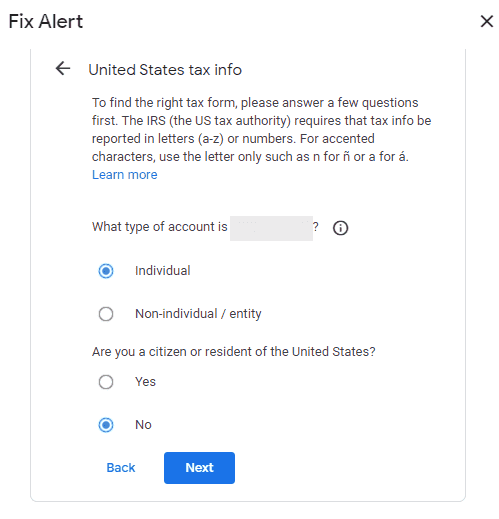Select the No radio button for US citizenship
Viewport: 499px width, 519px height.
106,425
